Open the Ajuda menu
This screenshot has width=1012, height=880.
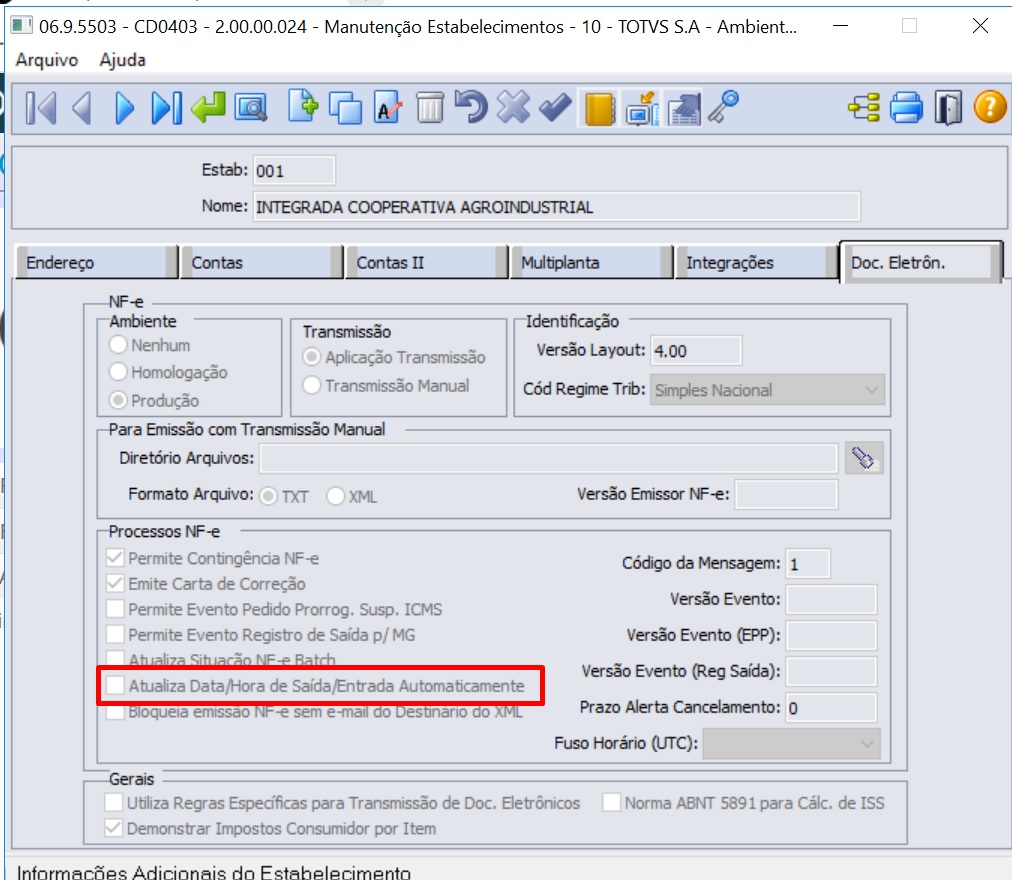coord(123,60)
